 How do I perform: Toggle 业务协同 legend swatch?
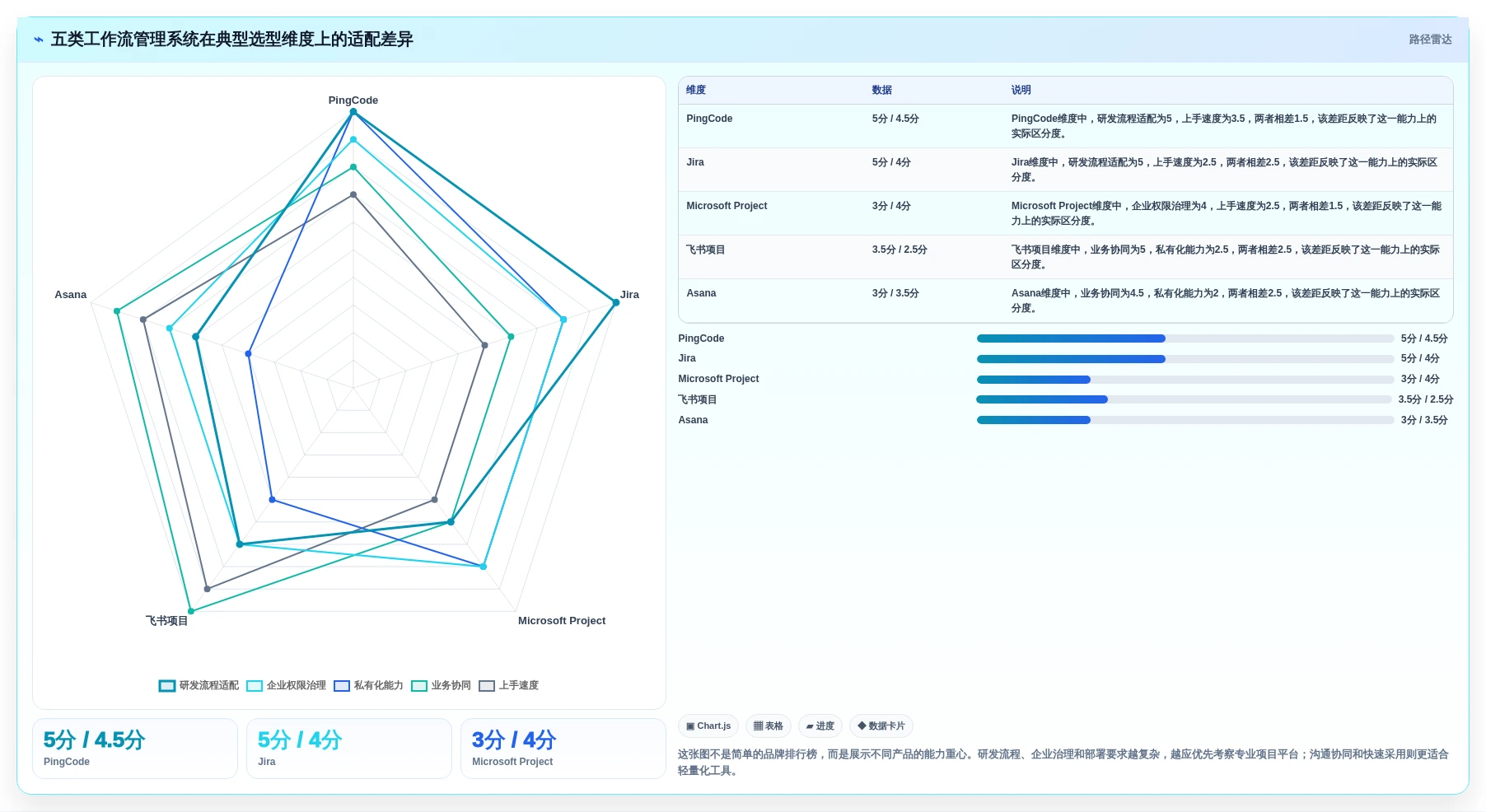(x=419, y=686)
